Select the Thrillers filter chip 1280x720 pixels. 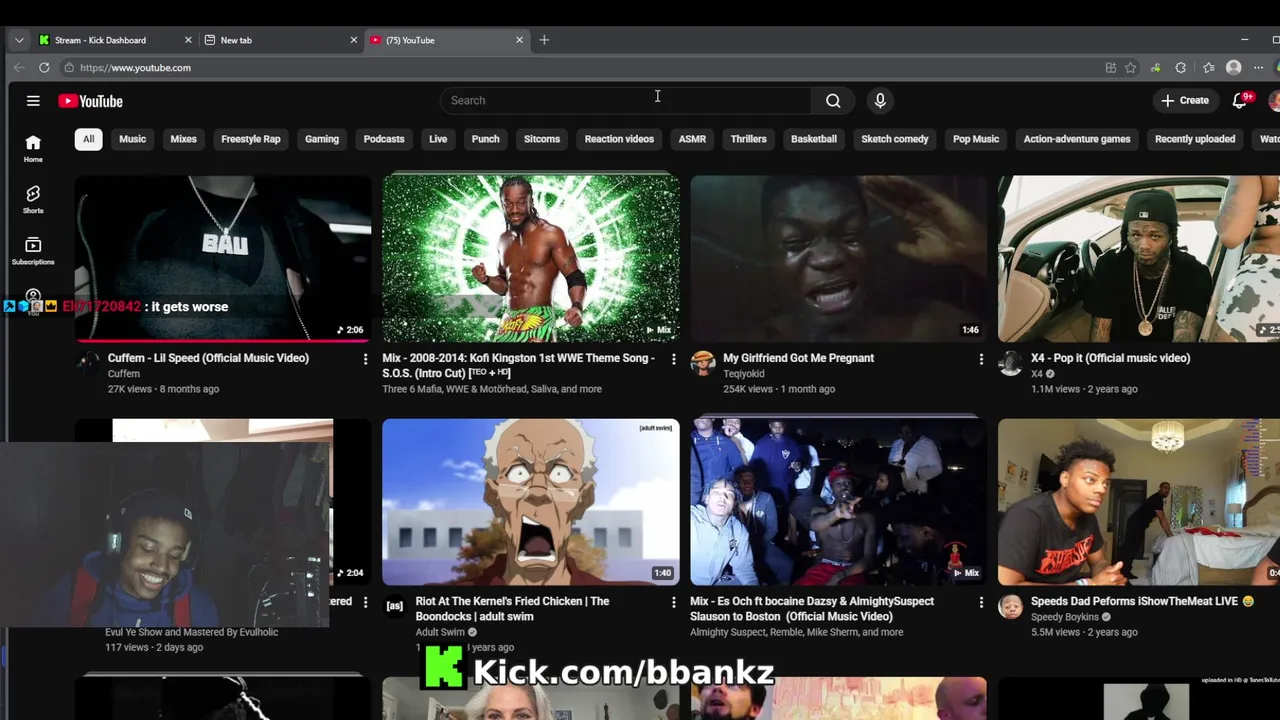point(748,139)
